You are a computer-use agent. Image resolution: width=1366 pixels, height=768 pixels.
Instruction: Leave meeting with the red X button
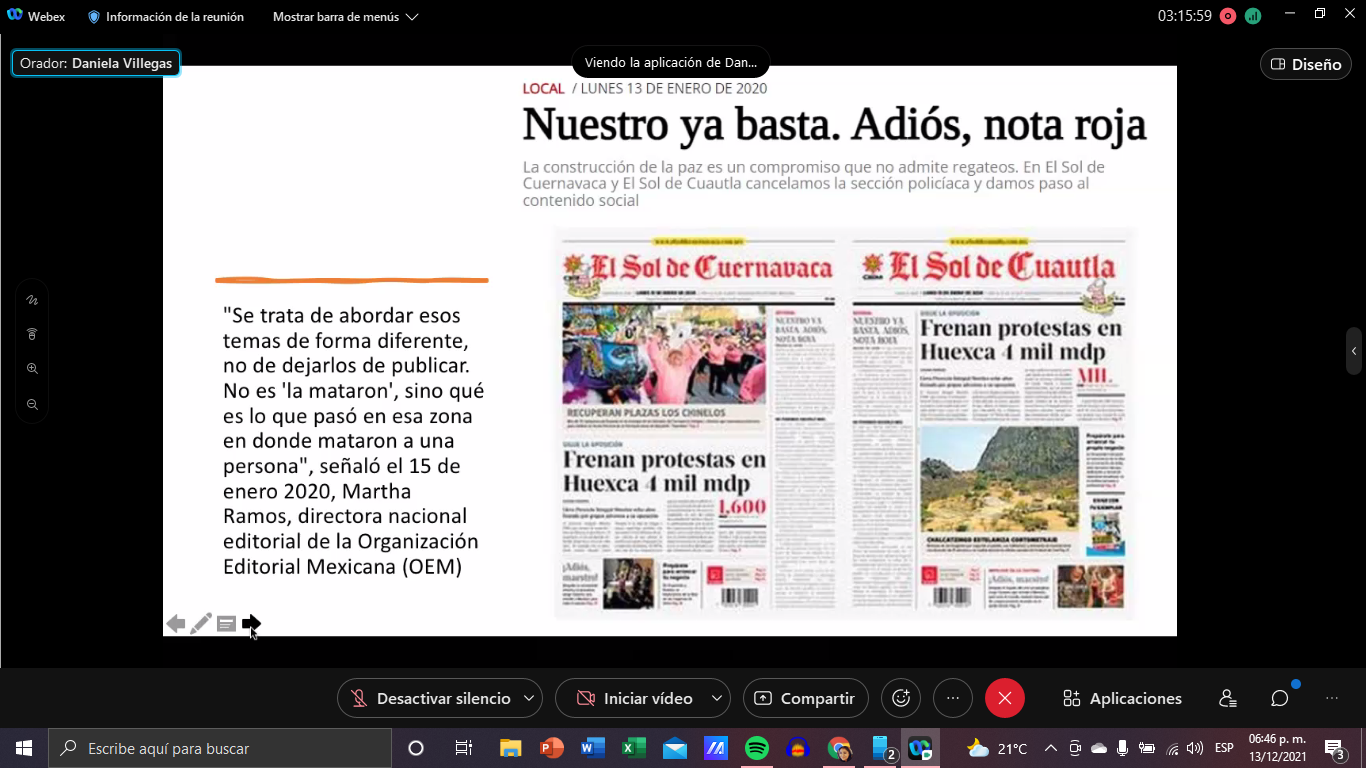[1005, 698]
